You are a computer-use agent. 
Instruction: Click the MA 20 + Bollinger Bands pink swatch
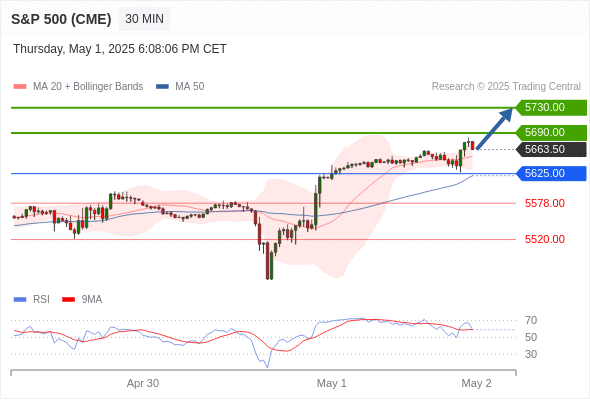coord(20,87)
